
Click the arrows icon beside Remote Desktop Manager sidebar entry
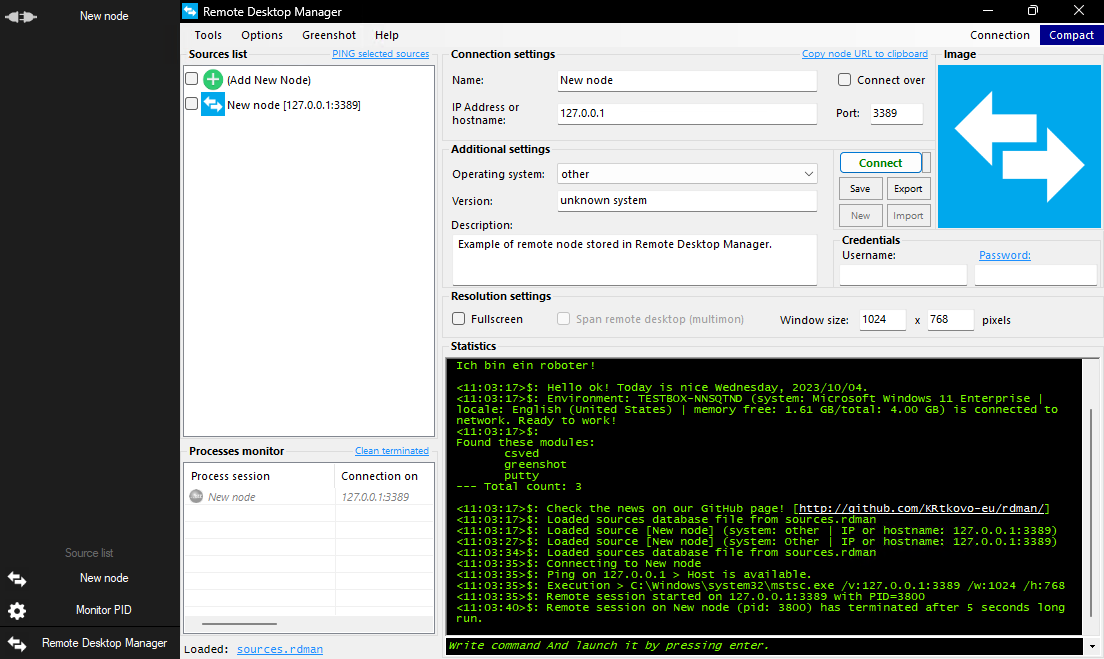[17, 644]
